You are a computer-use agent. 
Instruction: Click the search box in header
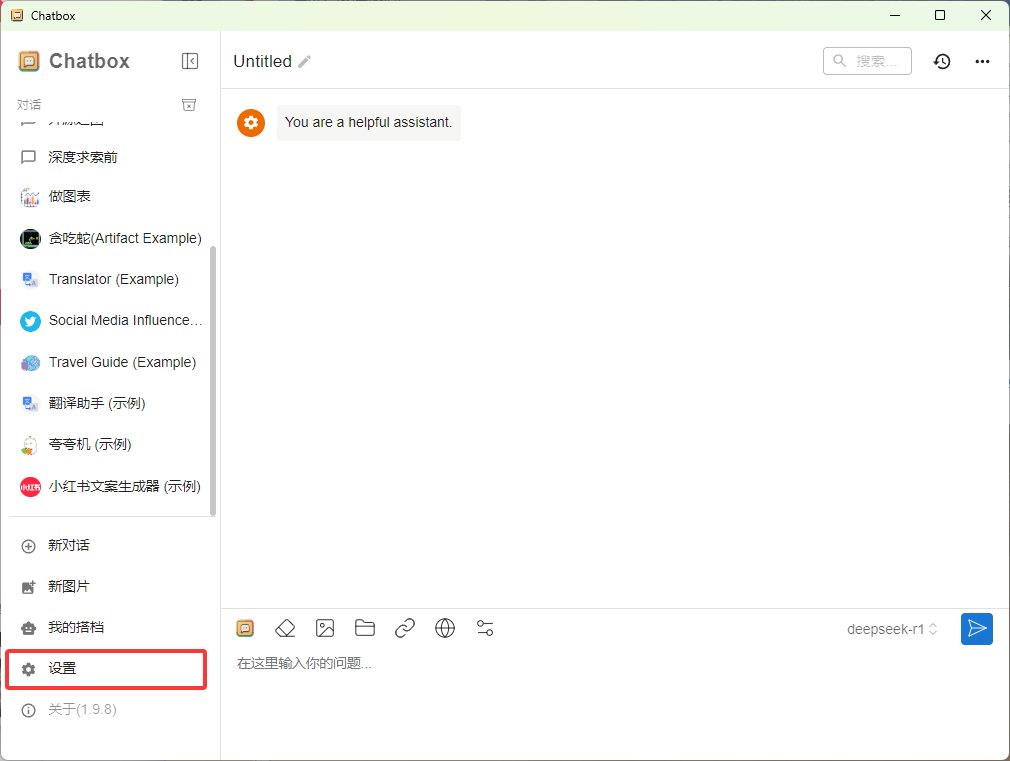tap(867, 61)
